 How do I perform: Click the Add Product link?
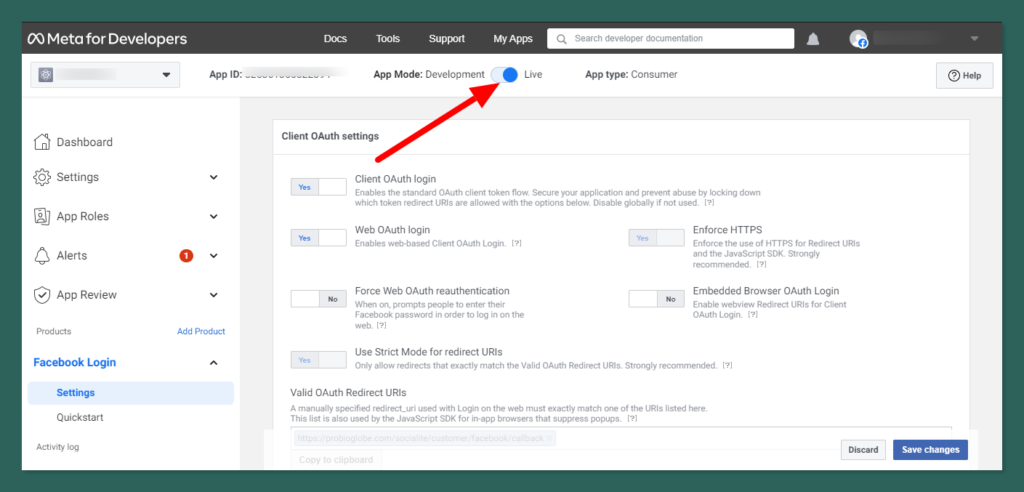[201, 331]
